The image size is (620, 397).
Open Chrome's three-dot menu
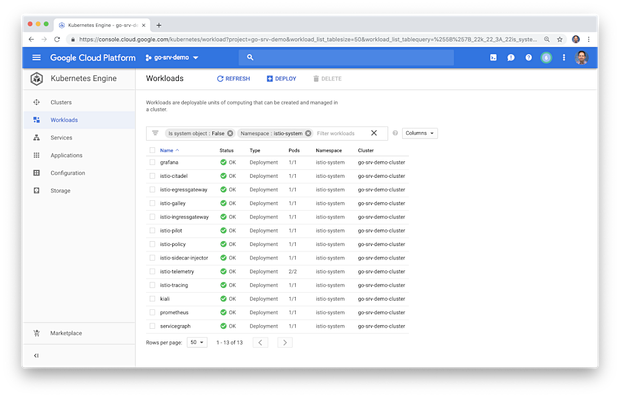[588, 39]
